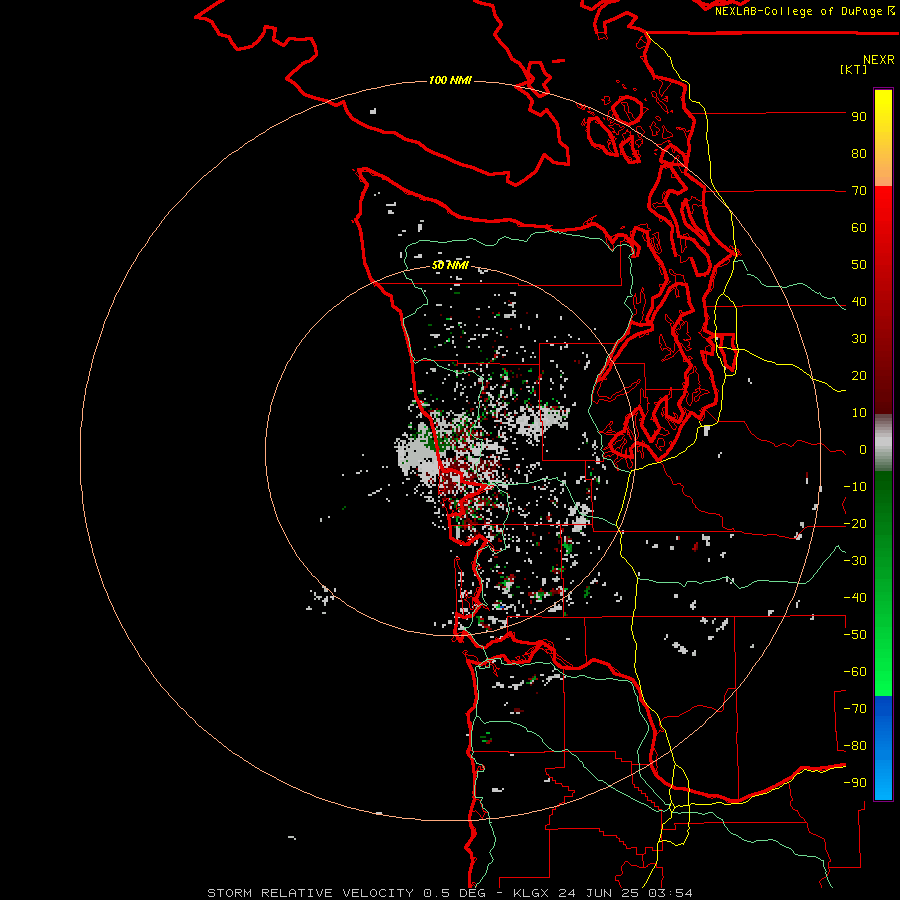The image size is (900, 900).
Task: Click the -50 value on the velocity scale
Action: [855, 635]
